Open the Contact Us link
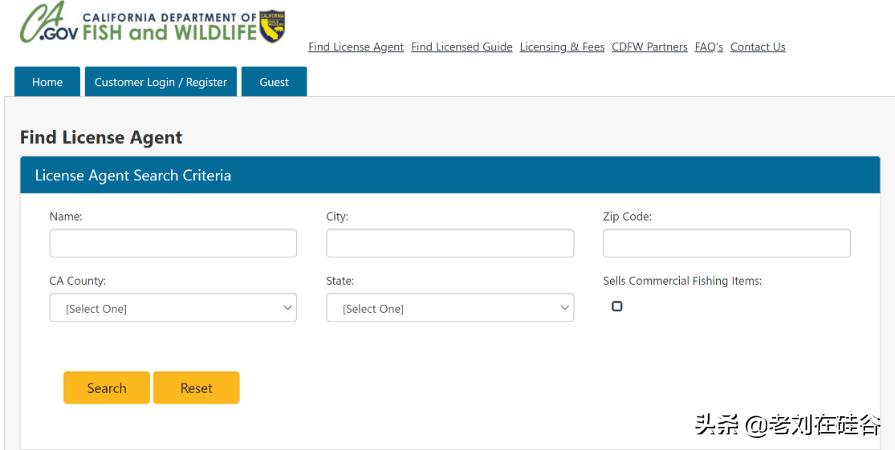This screenshot has width=895, height=450. coord(757,47)
